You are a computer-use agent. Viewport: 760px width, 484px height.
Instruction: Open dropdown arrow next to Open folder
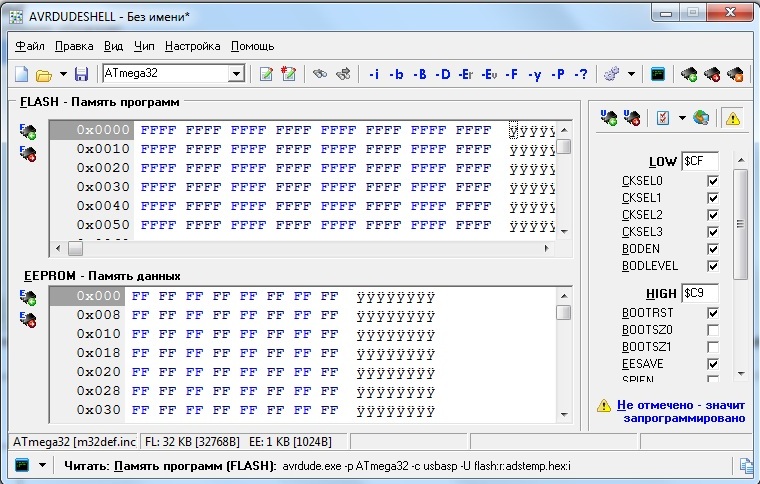click(63, 74)
